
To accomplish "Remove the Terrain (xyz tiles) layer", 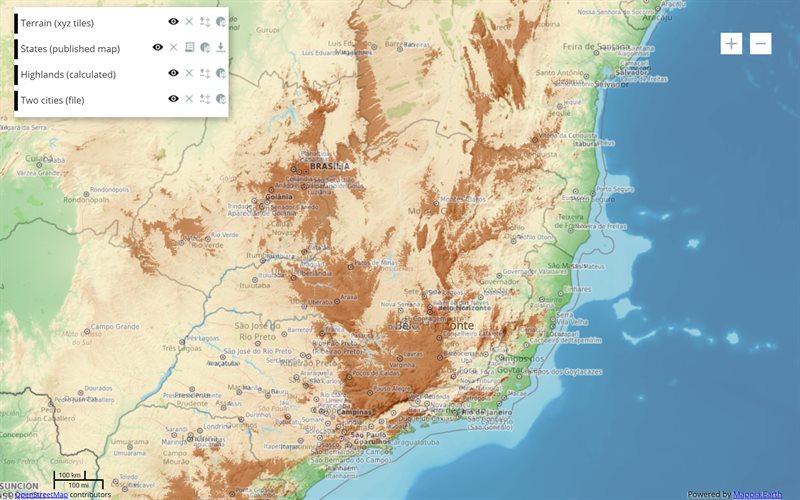I will pyautogui.click(x=189, y=21).
